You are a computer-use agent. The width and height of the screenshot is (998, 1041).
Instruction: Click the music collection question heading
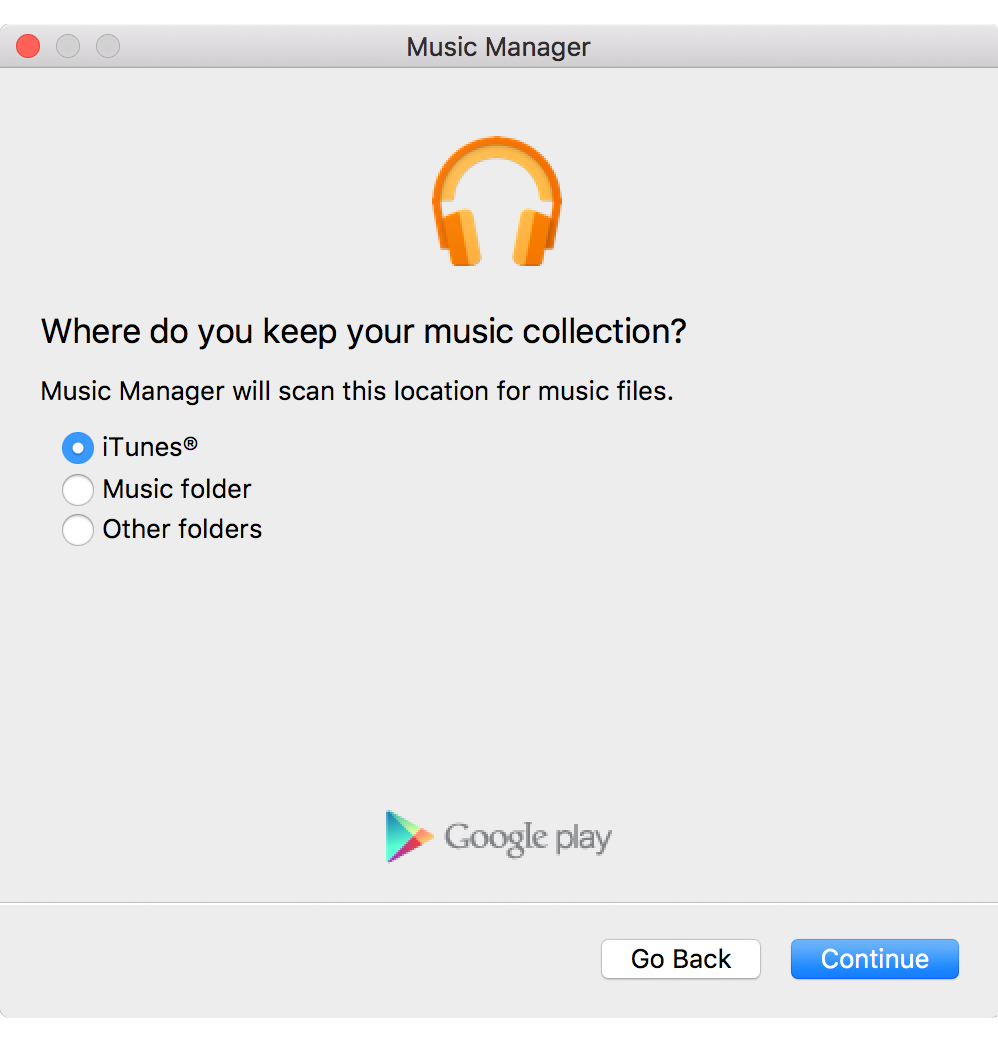(x=364, y=331)
